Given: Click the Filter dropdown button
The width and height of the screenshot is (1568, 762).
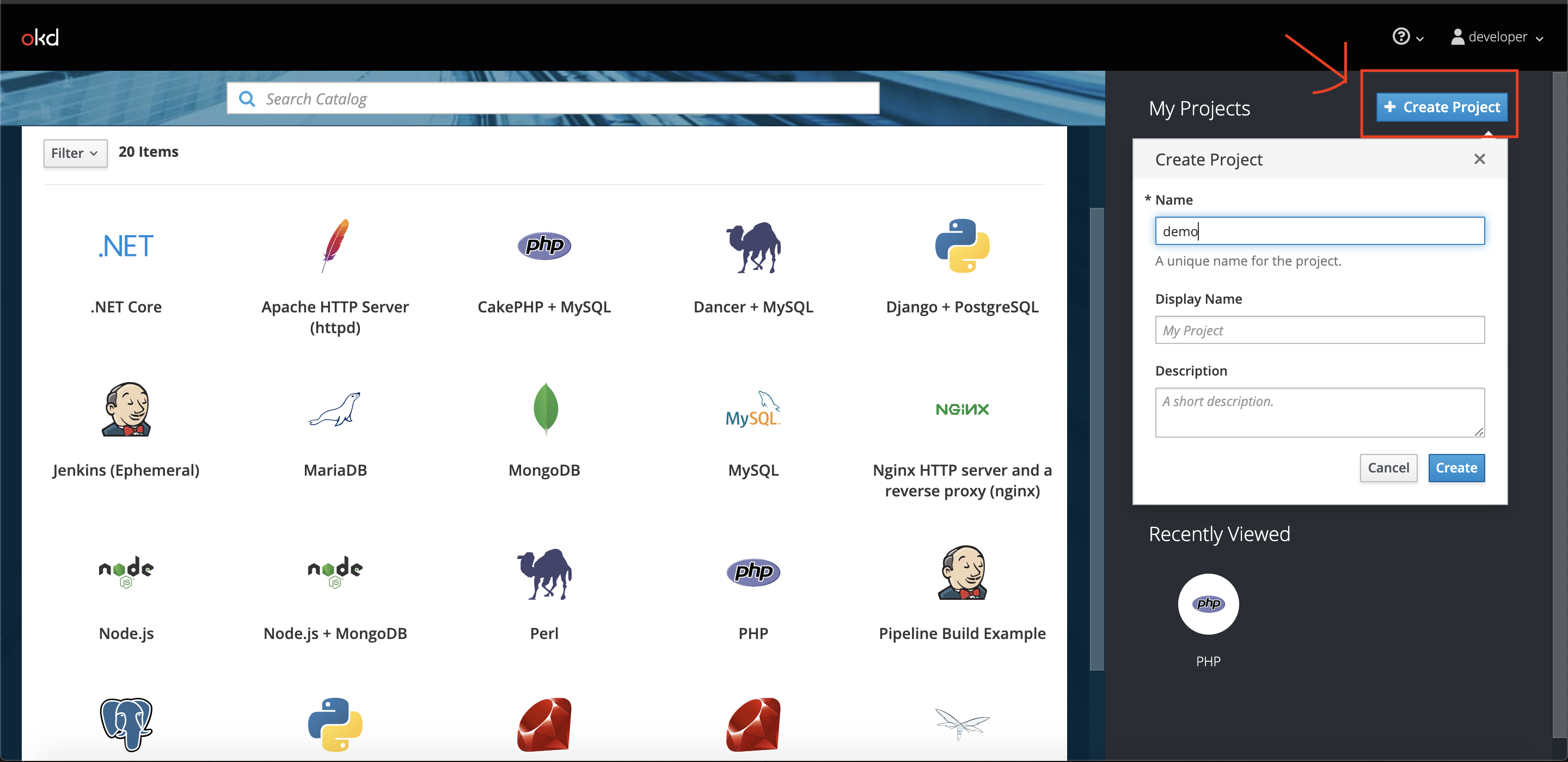Looking at the screenshot, I should pos(75,152).
